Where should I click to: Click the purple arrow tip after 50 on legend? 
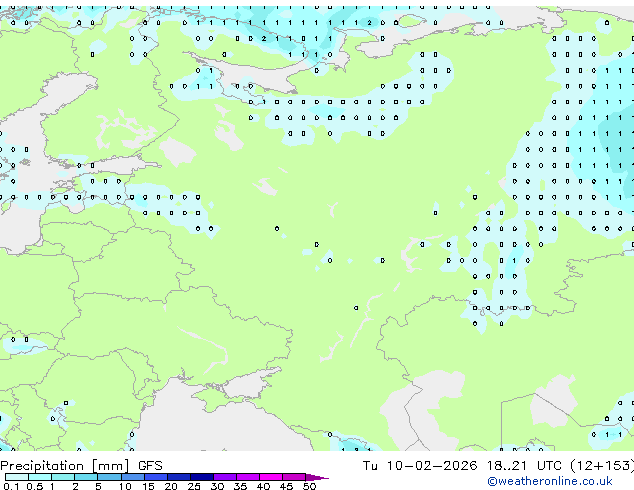(x=317, y=477)
